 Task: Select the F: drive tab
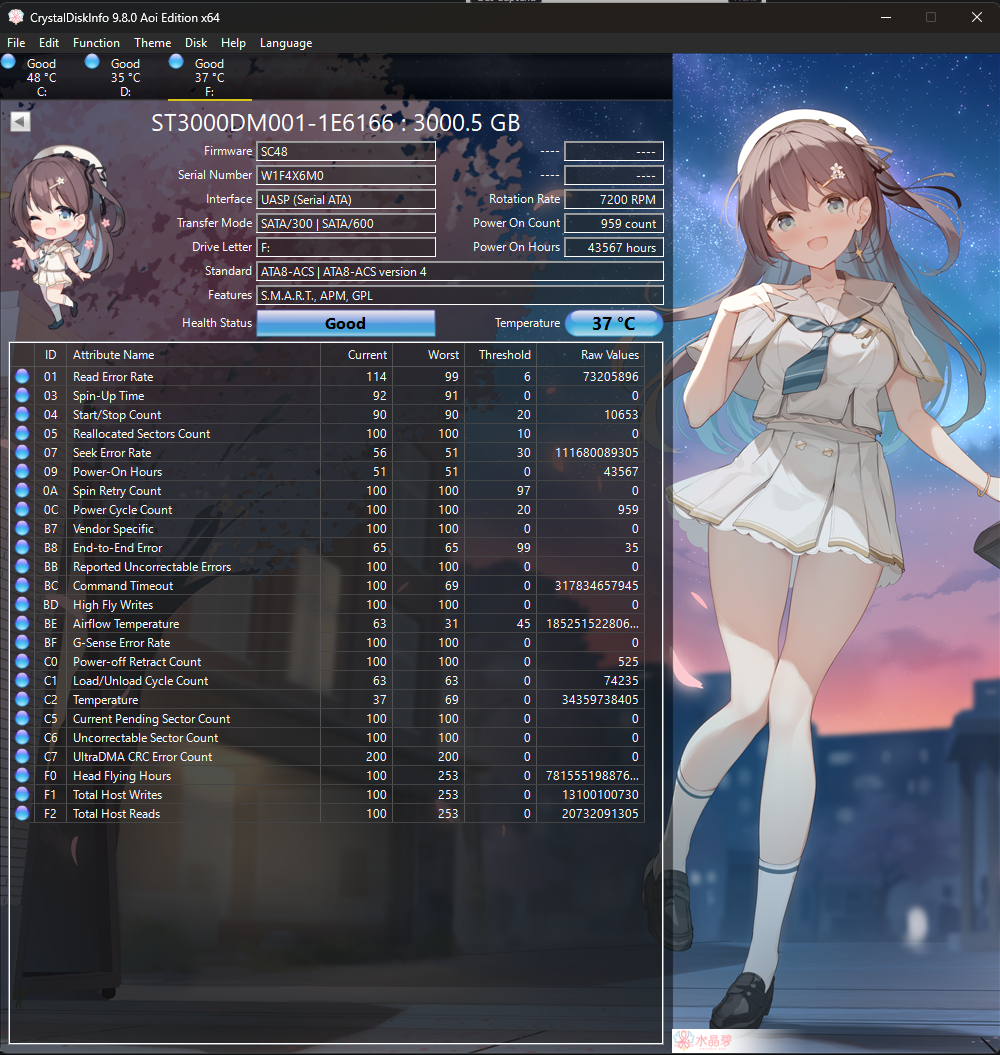click(x=209, y=77)
